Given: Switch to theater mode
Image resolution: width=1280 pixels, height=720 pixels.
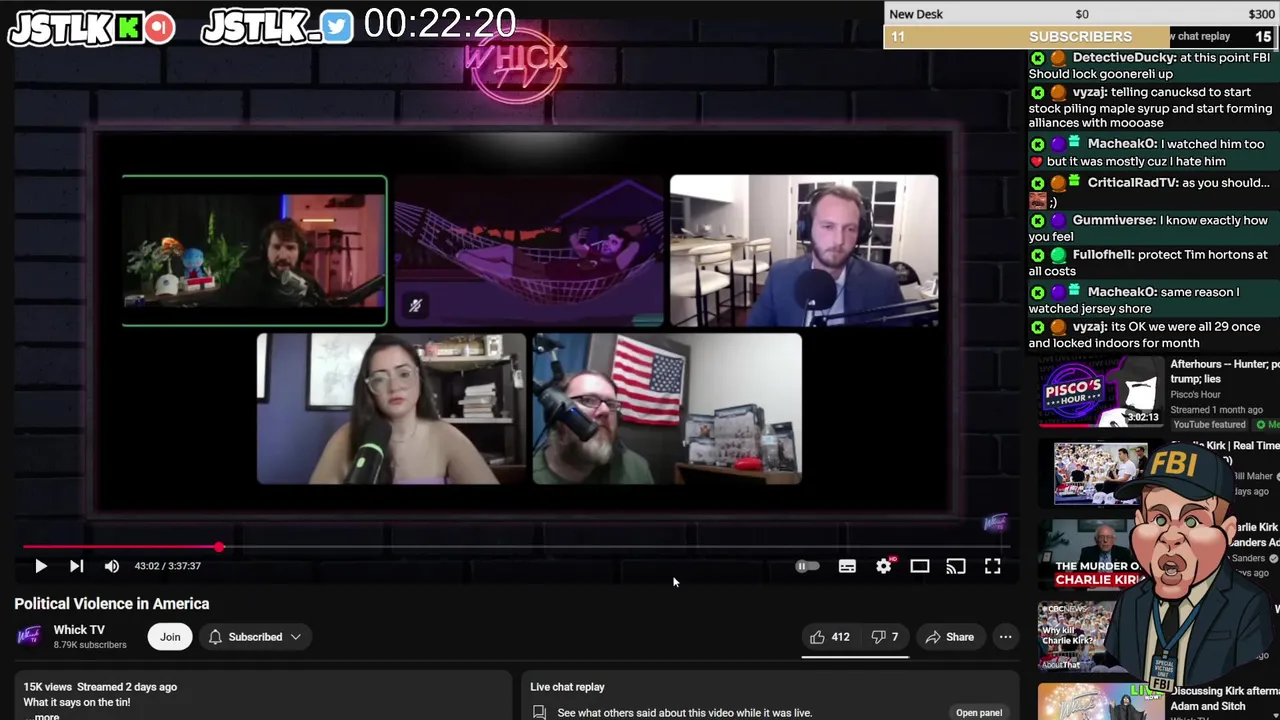Looking at the screenshot, I should point(920,566).
